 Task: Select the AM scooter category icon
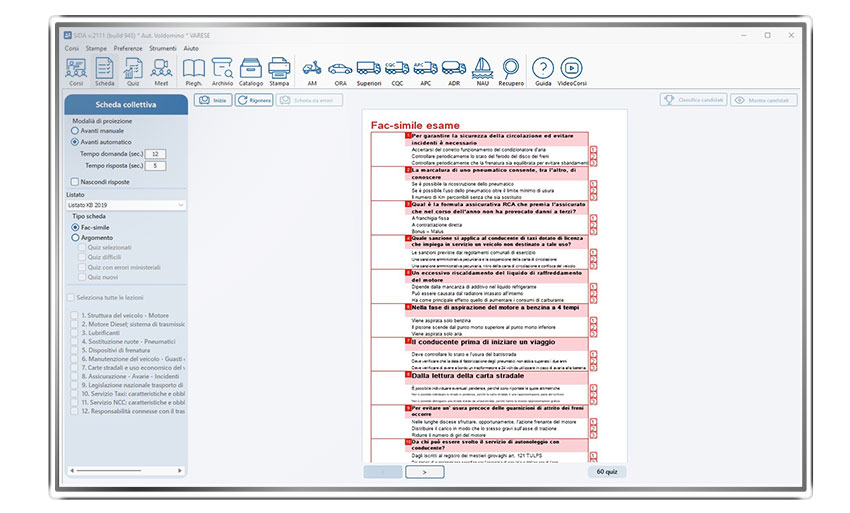pos(312,70)
